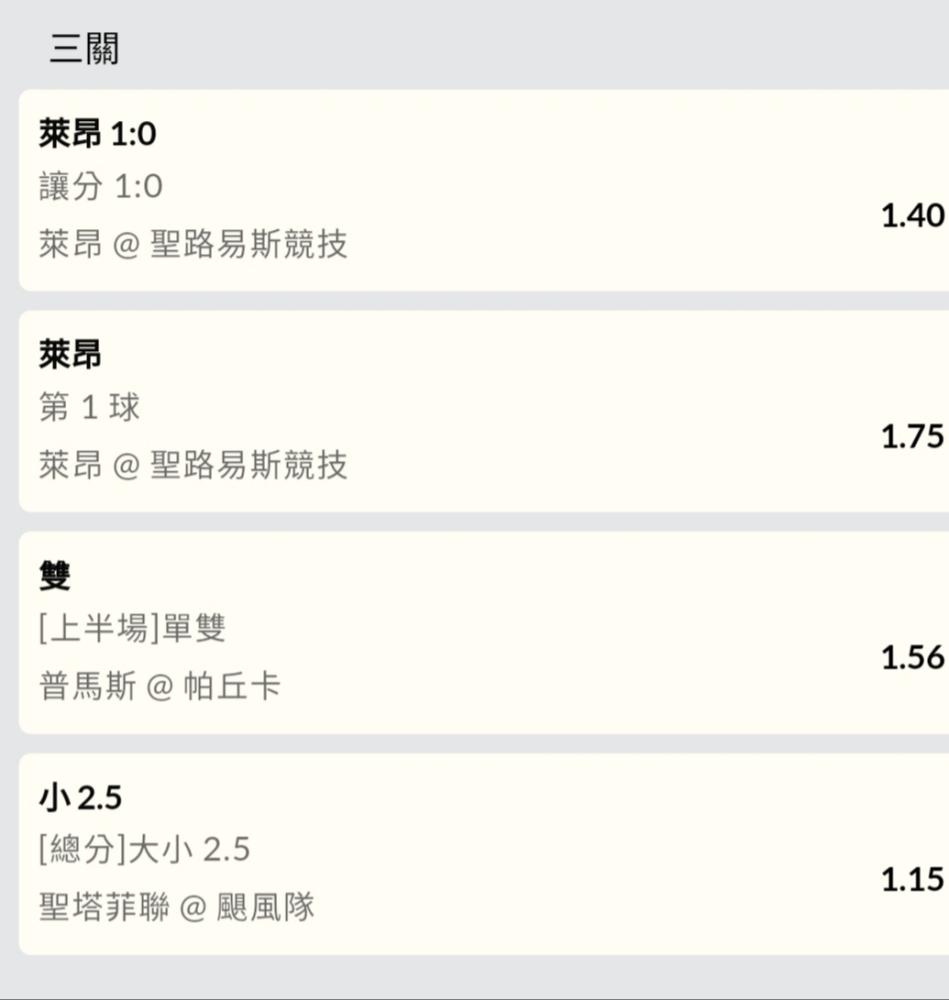Click the 1.15 odds value

click(x=911, y=879)
